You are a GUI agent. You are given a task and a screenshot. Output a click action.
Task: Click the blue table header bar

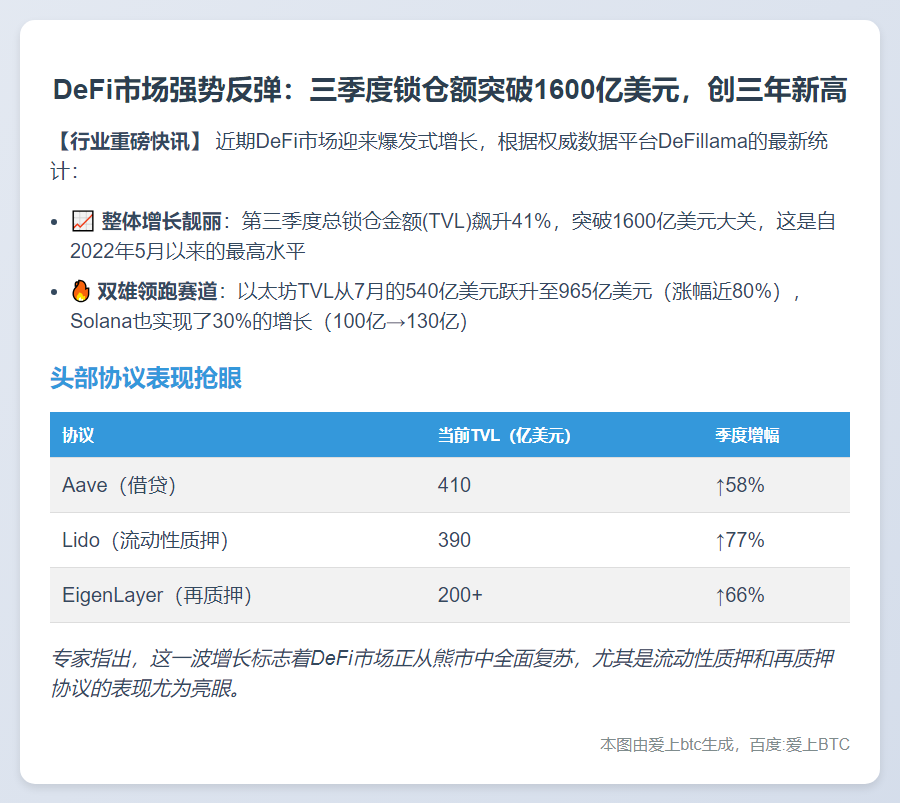coord(450,435)
